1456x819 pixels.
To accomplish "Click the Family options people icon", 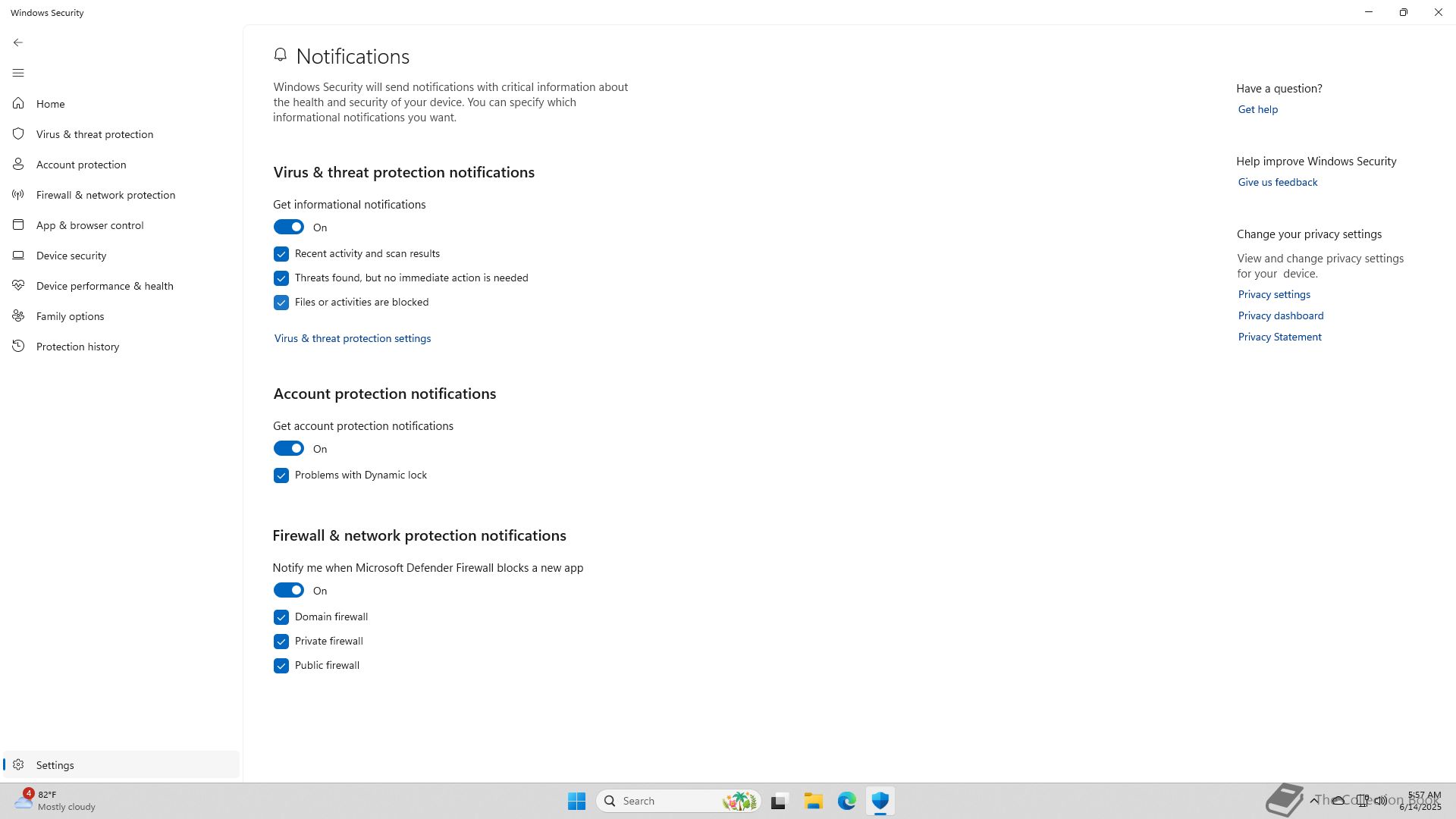I will coord(18,316).
